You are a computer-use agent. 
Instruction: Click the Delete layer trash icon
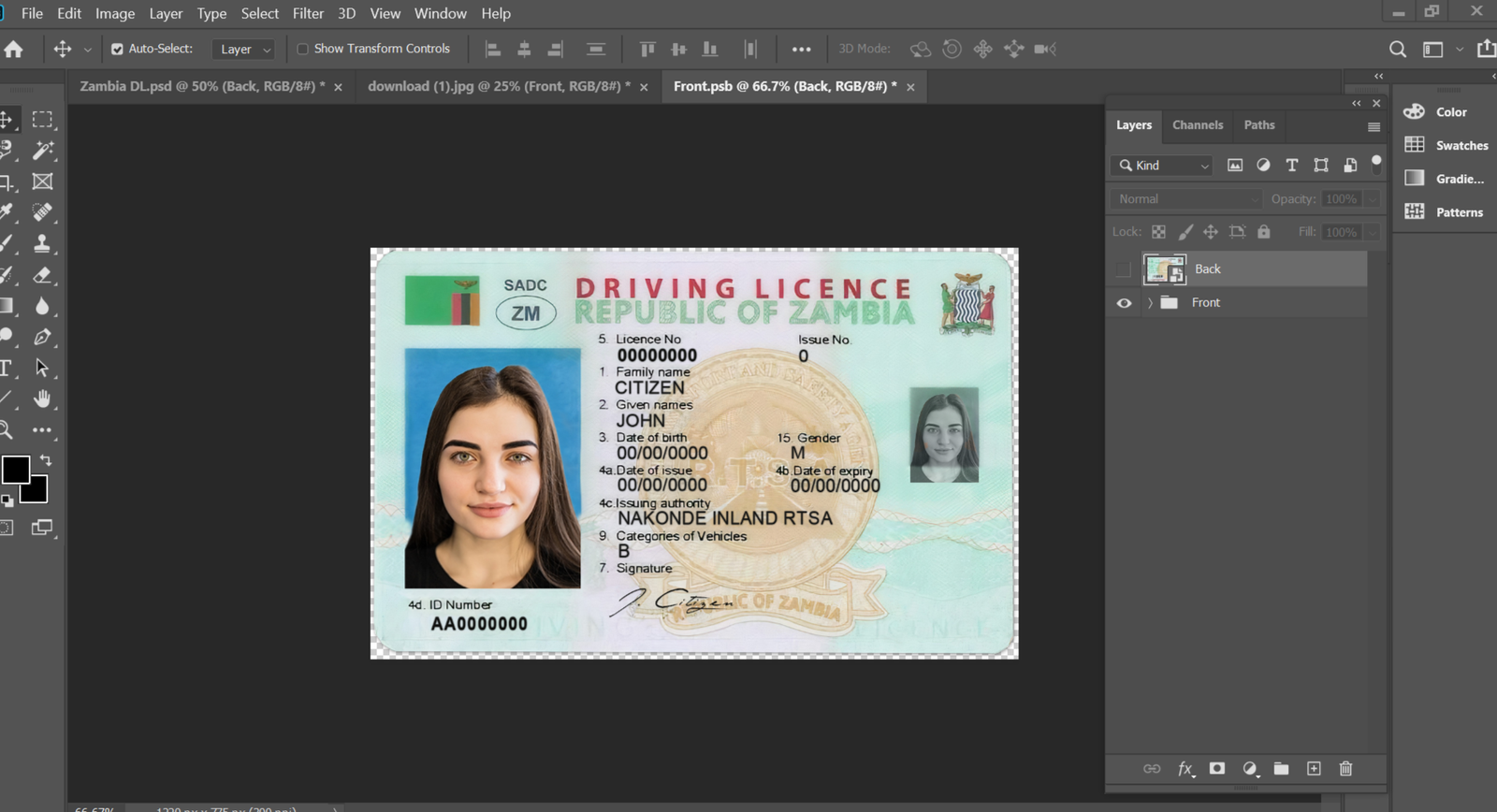[1345, 768]
